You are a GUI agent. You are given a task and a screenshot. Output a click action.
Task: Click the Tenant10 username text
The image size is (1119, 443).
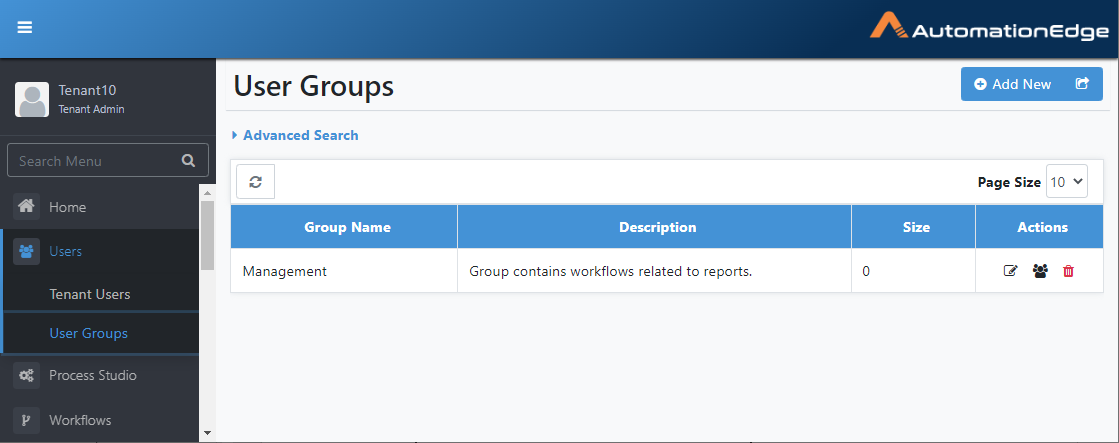87,90
